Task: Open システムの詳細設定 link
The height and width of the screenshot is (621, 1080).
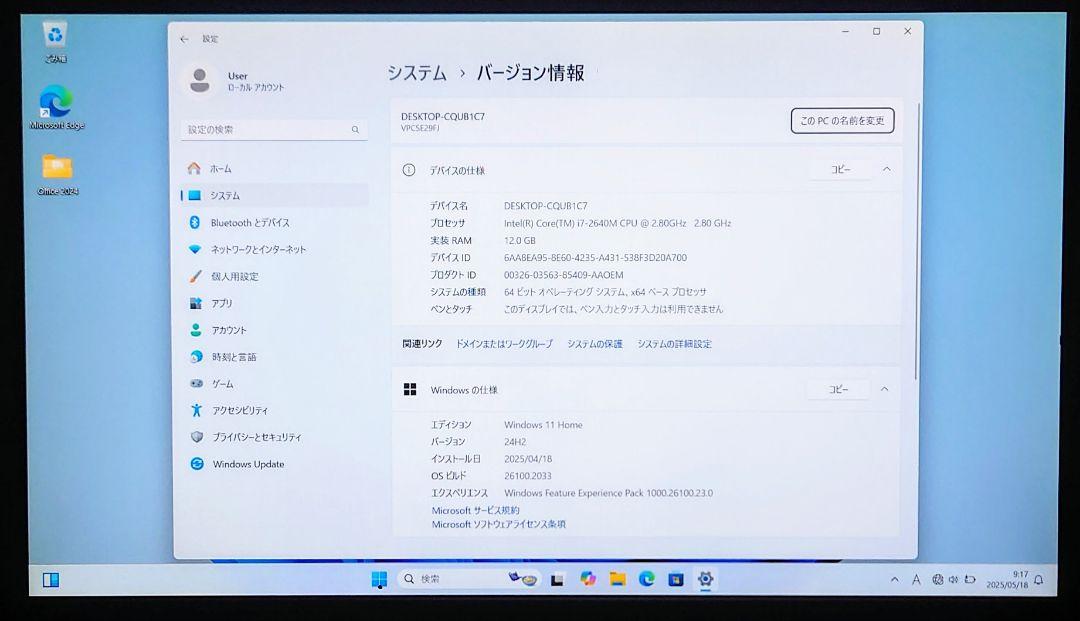Action: pos(674,344)
